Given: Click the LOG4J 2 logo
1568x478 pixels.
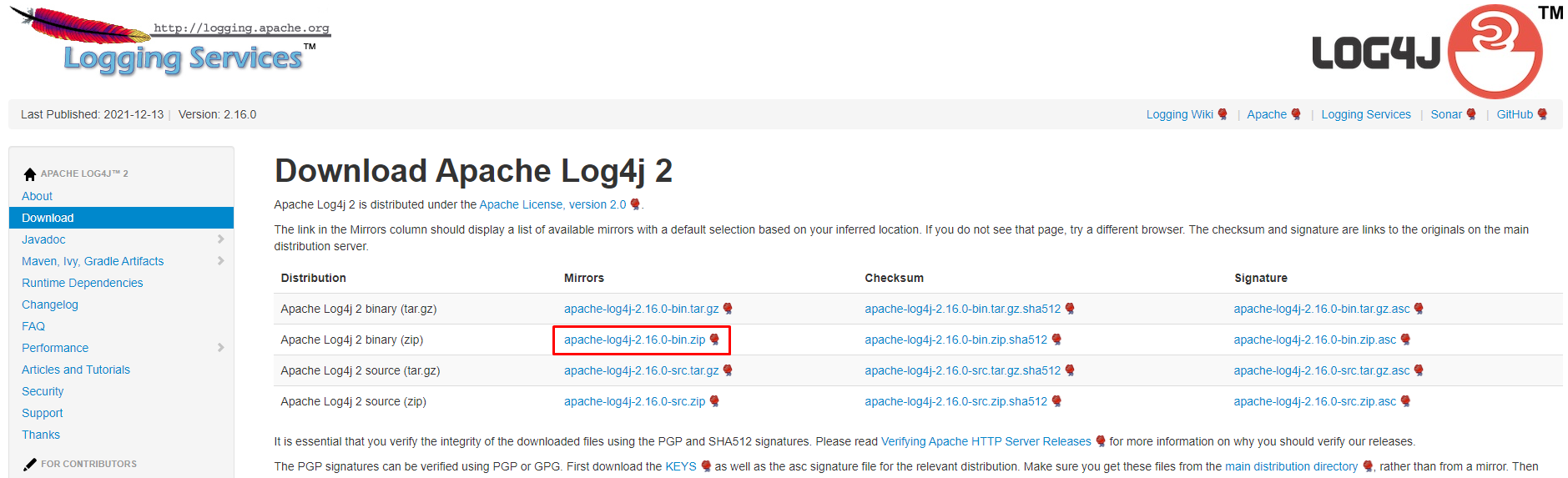Looking at the screenshot, I should pyautogui.click(x=1437, y=50).
